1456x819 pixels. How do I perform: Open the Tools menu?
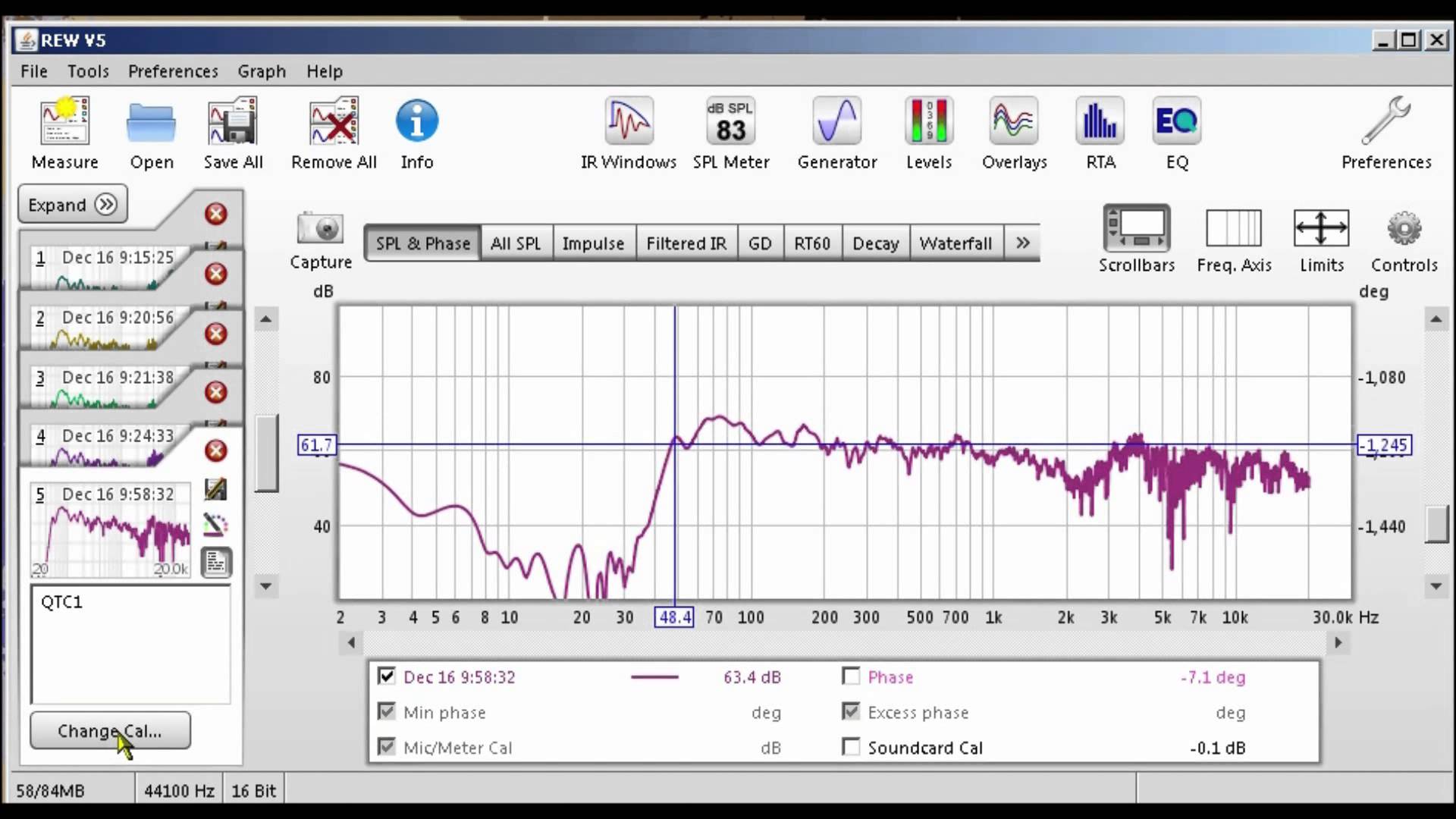[x=88, y=71]
